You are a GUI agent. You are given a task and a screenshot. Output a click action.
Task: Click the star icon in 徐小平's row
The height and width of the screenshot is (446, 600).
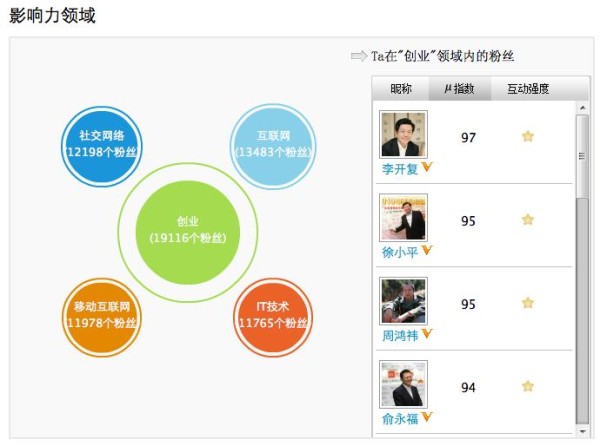[528, 220]
